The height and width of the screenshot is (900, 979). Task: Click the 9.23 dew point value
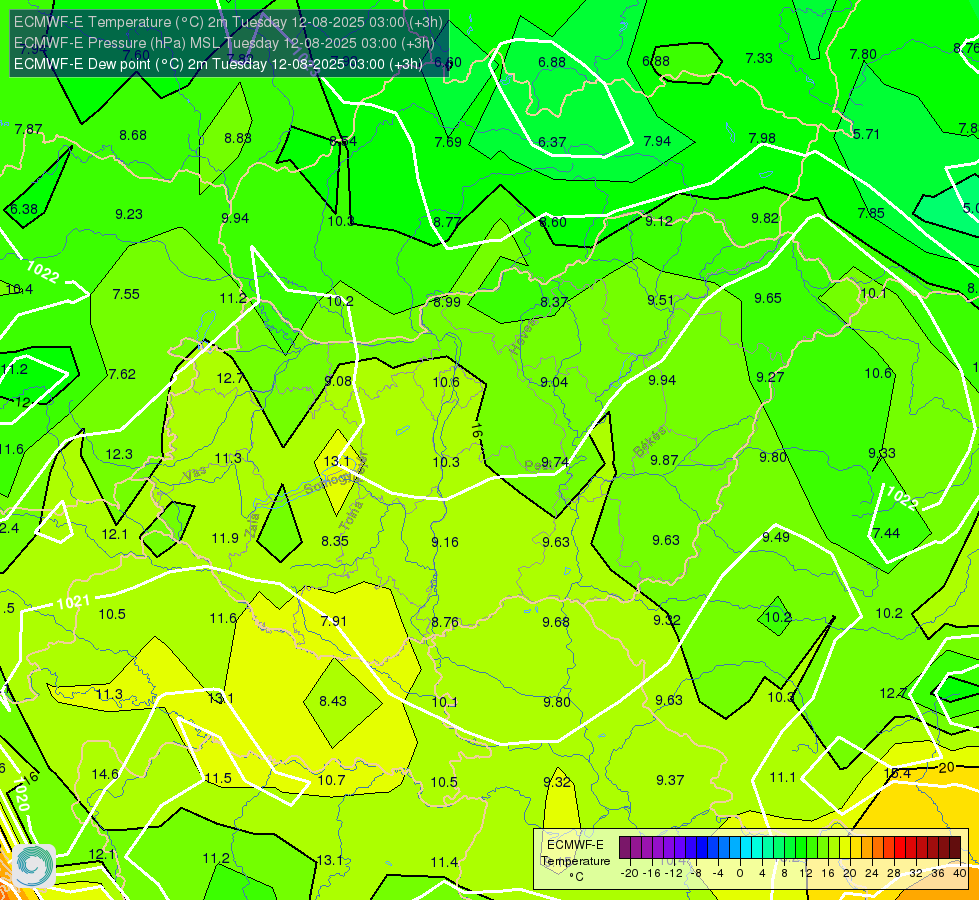(129, 214)
